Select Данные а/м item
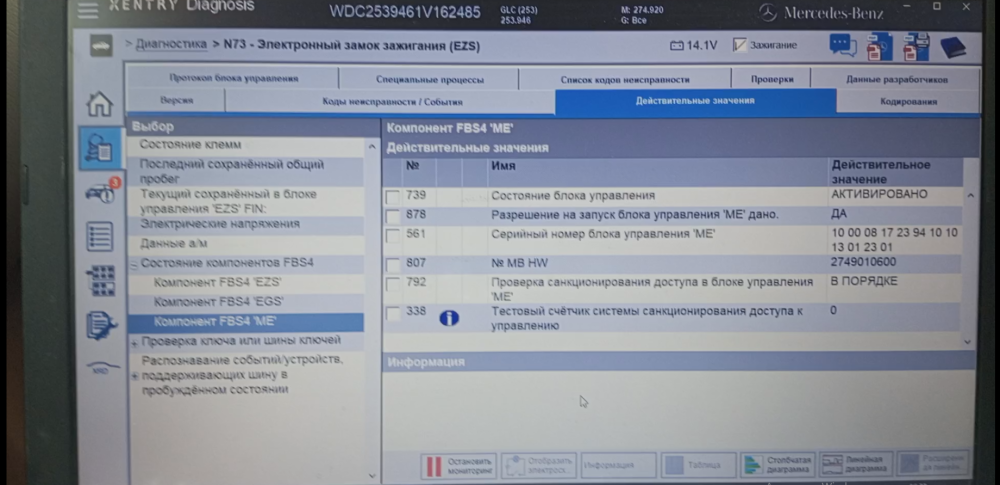The width and height of the screenshot is (1000, 485). coord(246,244)
